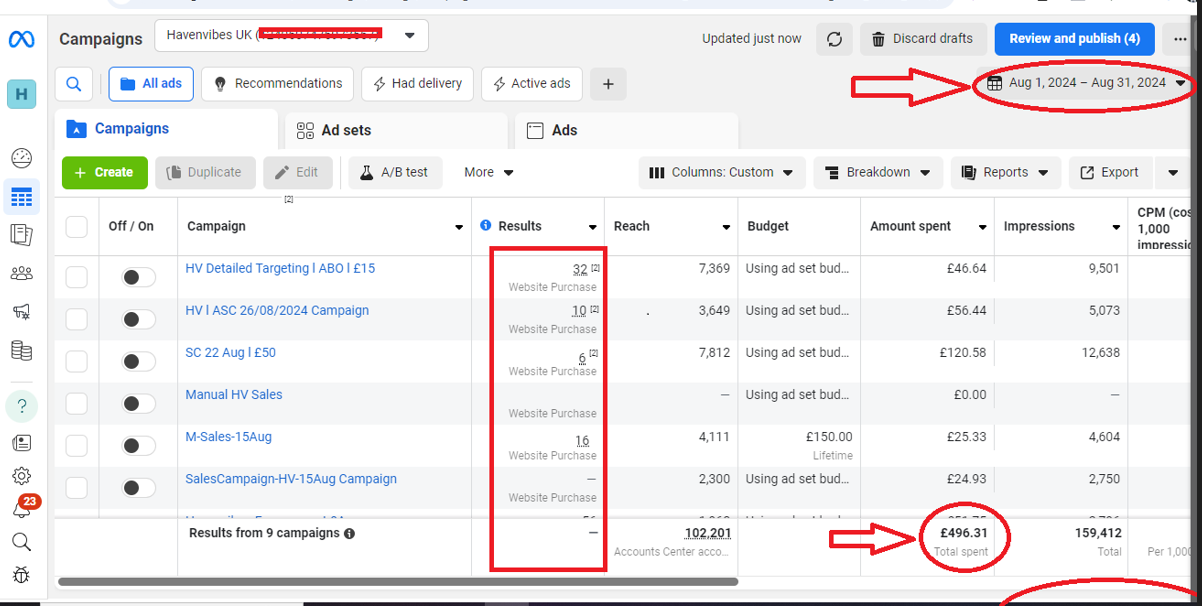Click the bug report icon
Image resolution: width=1202 pixels, height=606 pixels.
point(21,575)
